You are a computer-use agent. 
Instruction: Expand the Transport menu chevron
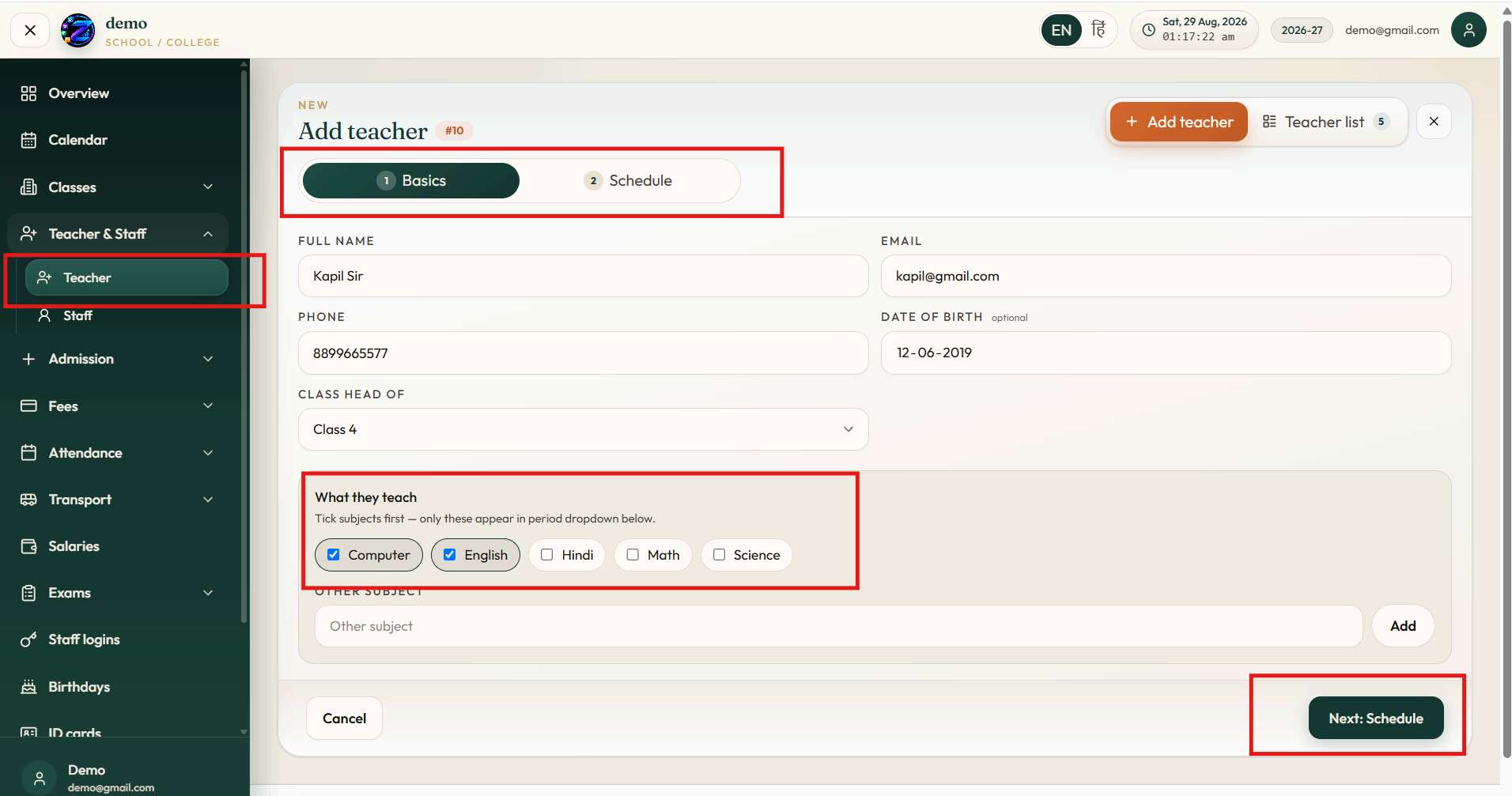pyautogui.click(x=208, y=500)
